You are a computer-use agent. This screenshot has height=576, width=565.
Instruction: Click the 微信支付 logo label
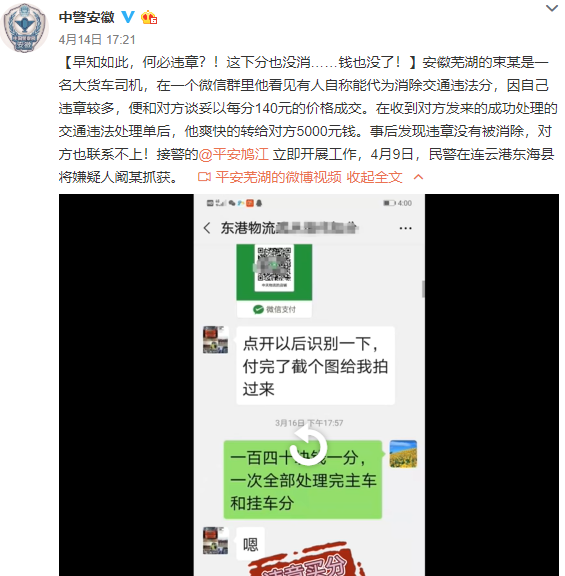click(274, 309)
